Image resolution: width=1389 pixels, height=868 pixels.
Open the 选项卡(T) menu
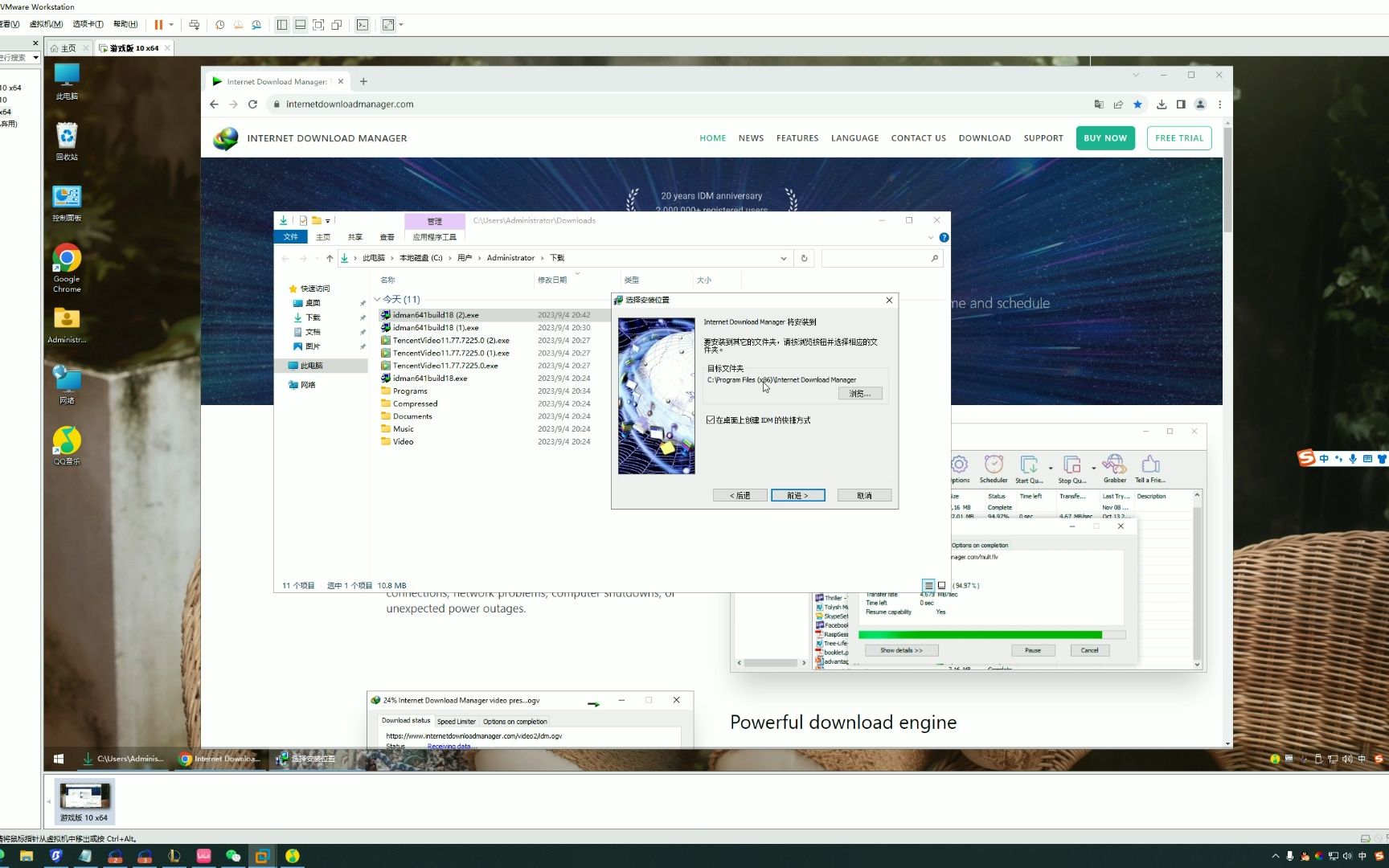[88, 24]
